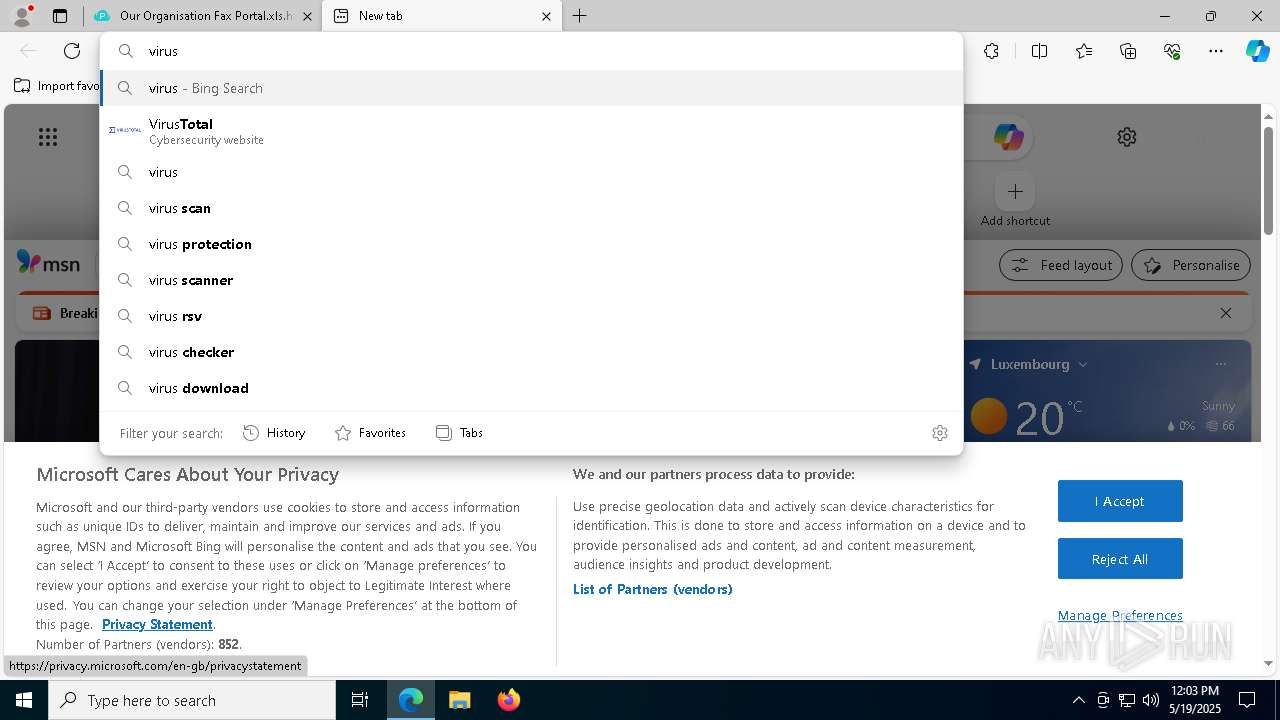Close the Breaking news banner

1226,313
